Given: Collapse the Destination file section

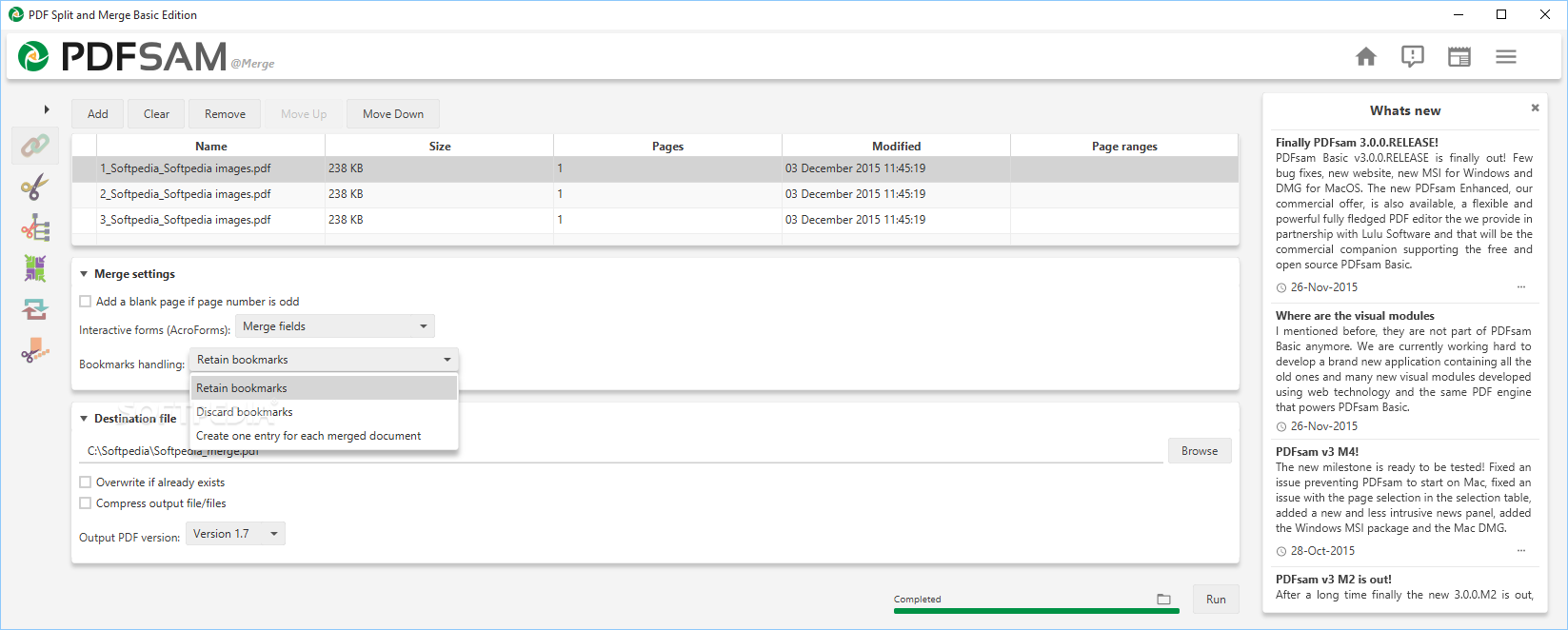Looking at the screenshot, I should point(84,419).
